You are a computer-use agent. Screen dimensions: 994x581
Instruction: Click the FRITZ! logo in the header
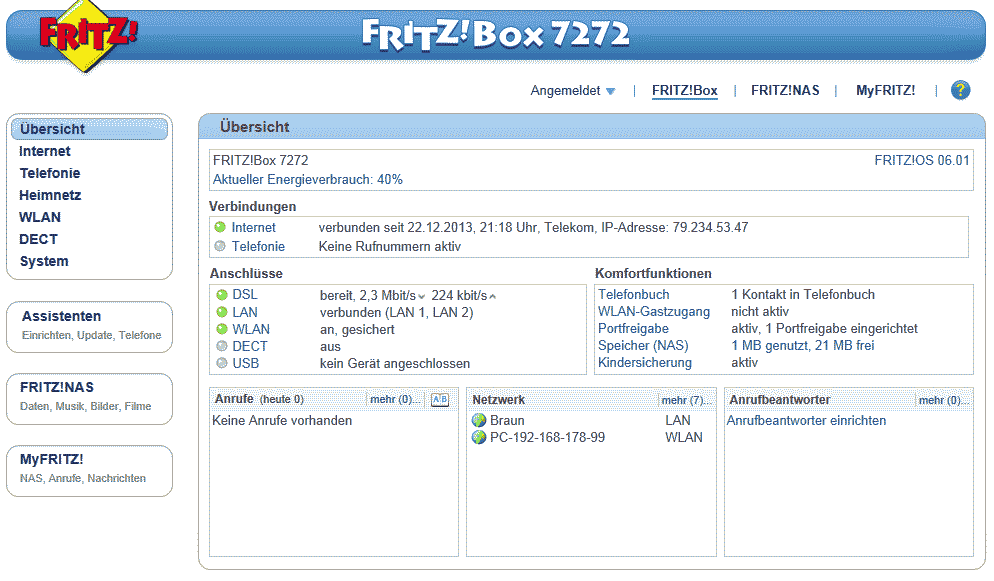click(87, 35)
